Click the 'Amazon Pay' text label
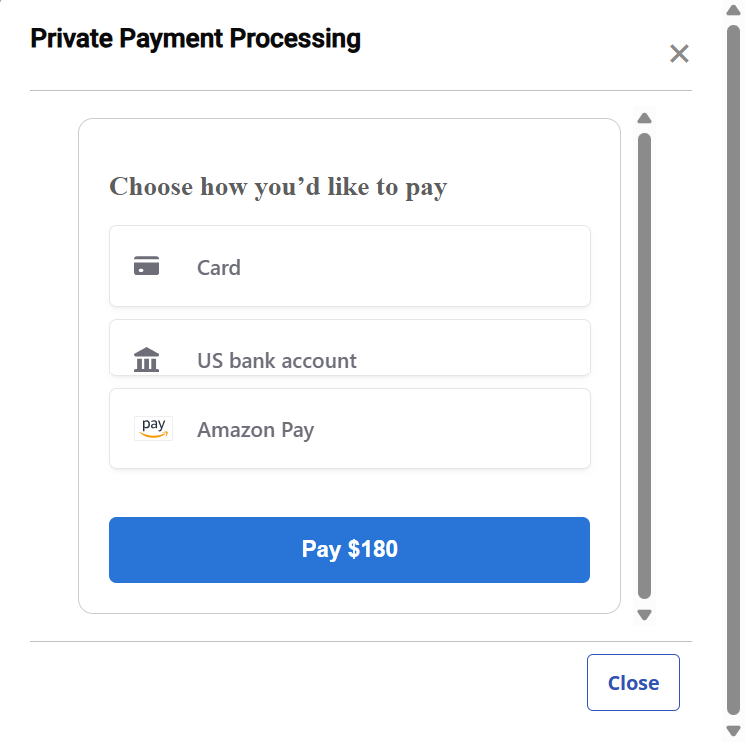The height and width of the screenshot is (742, 745). click(256, 430)
